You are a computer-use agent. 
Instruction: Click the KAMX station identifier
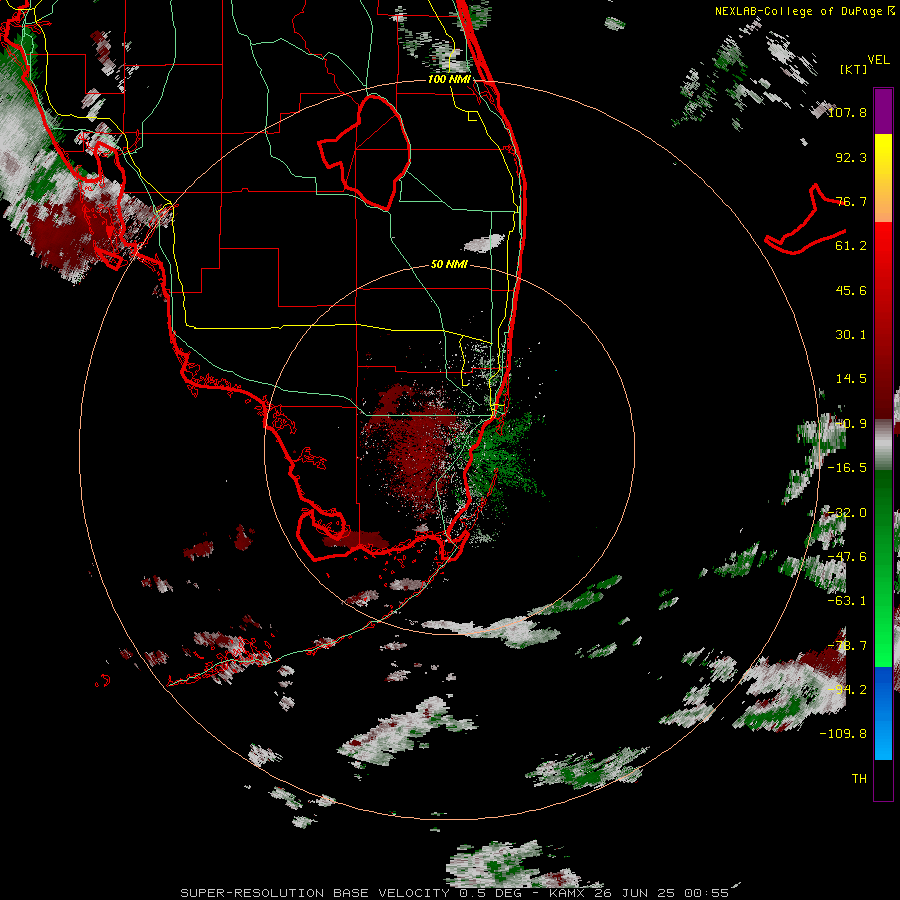click(569, 893)
